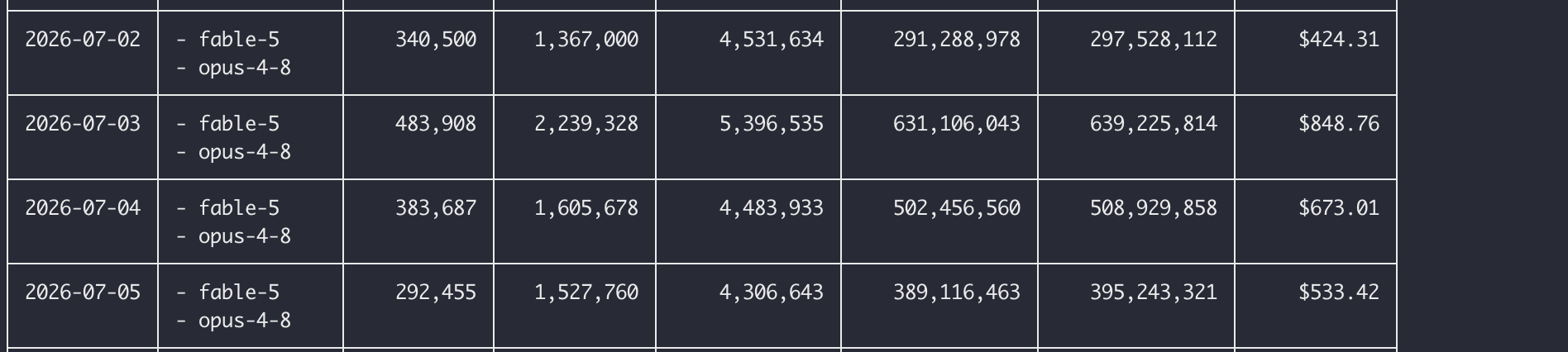Image resolution: width=1568 pixels, height=352 pixels.
Task: Click the 389,116,463 value
Action: 957,293
